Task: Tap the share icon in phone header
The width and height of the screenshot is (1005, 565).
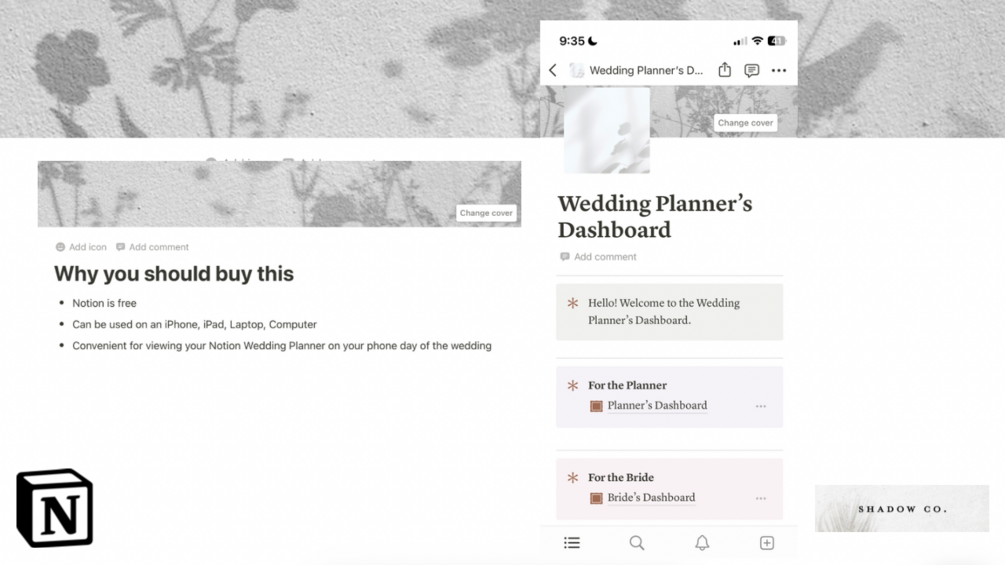Action: click(724, 70)
